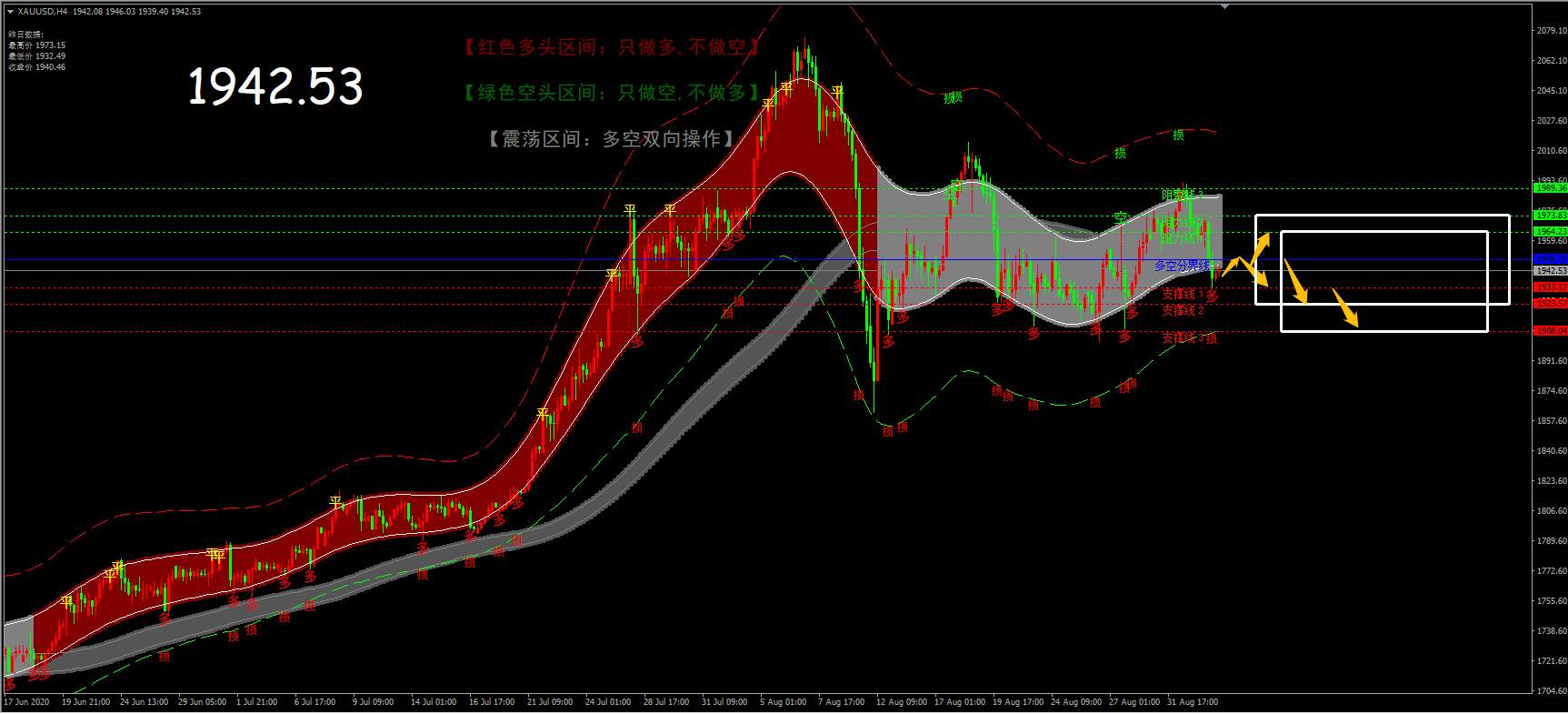
Task: Select the green 1964.23 price tag
Action: pyautogui.click(x=1550, y=232)
